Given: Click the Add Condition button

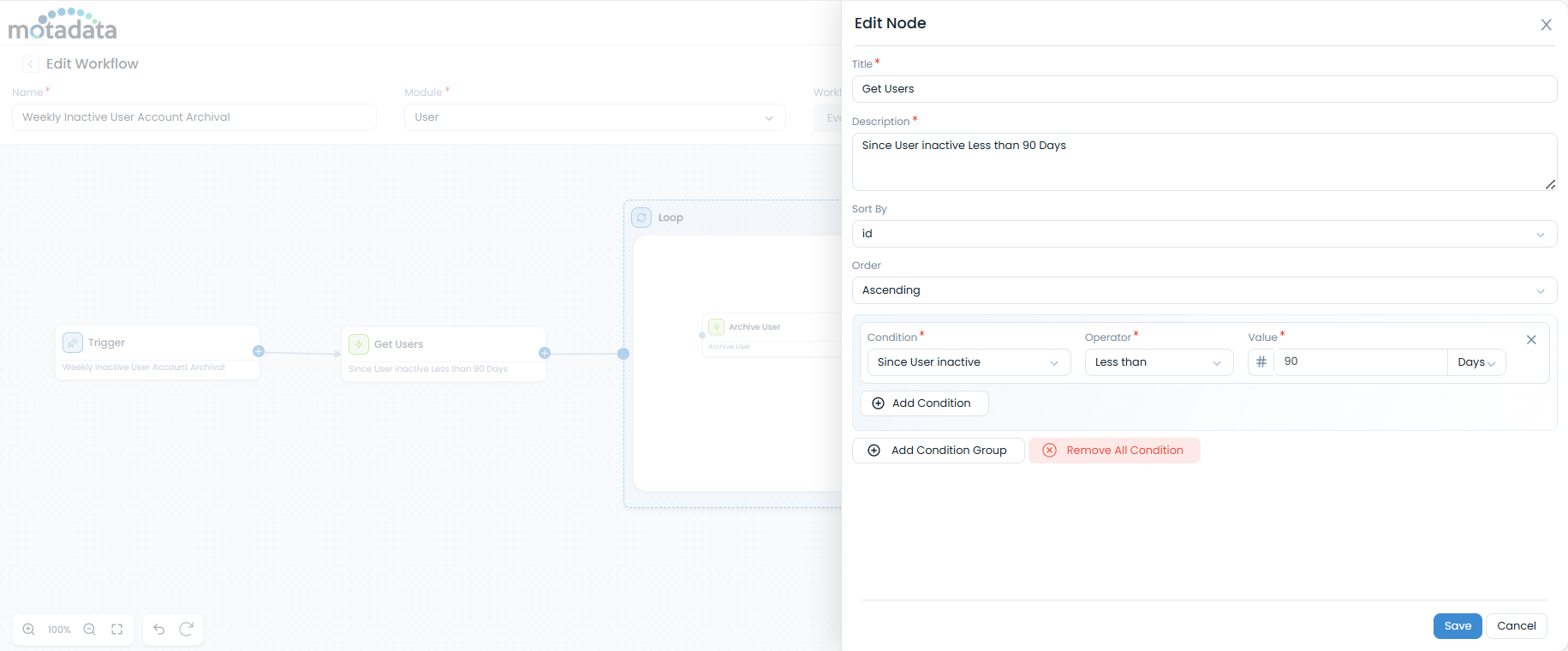Looking at the screenshot, I should pyautogui.click(x=923, y=403).
